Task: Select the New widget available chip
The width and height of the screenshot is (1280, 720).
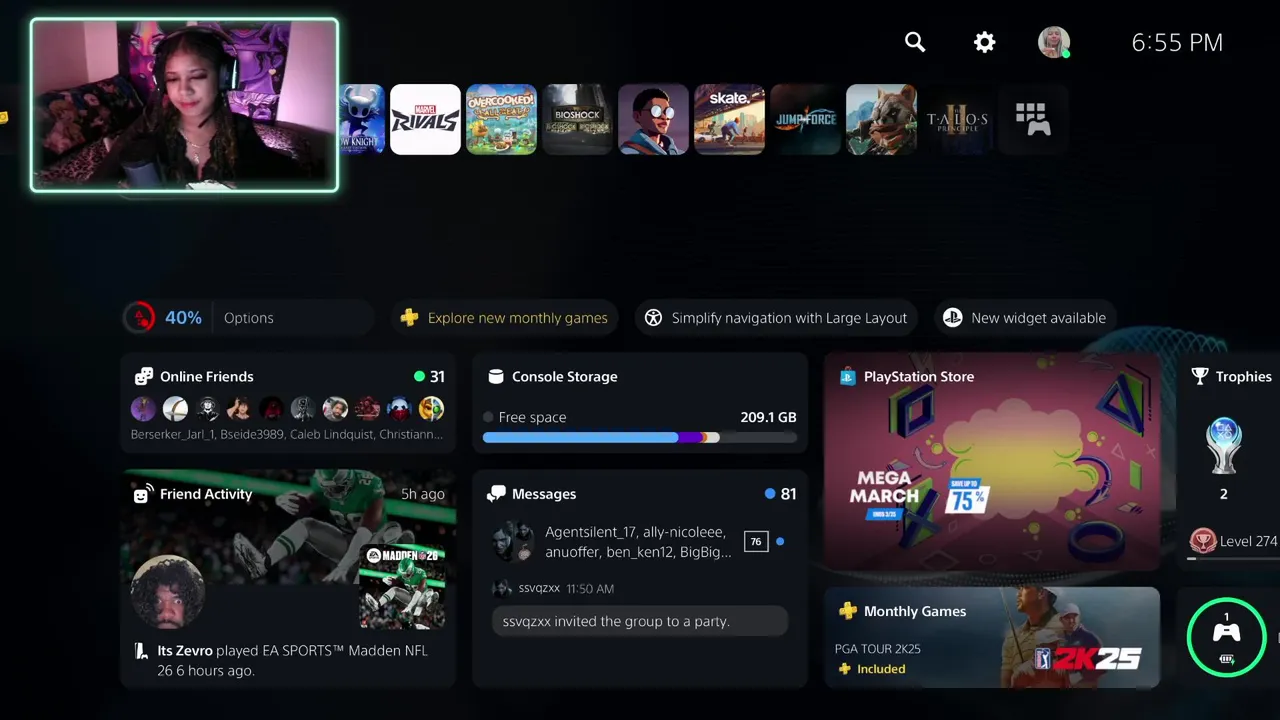Action: tap(1025, 318)
